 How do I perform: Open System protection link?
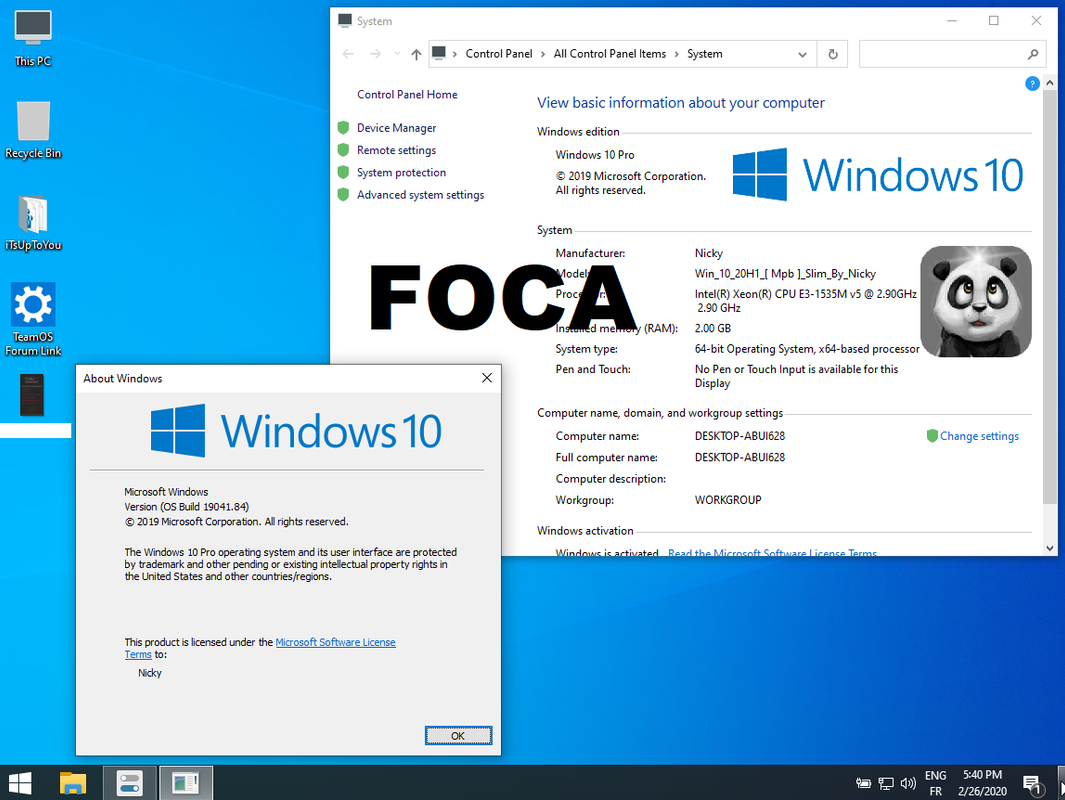[401, 172]
